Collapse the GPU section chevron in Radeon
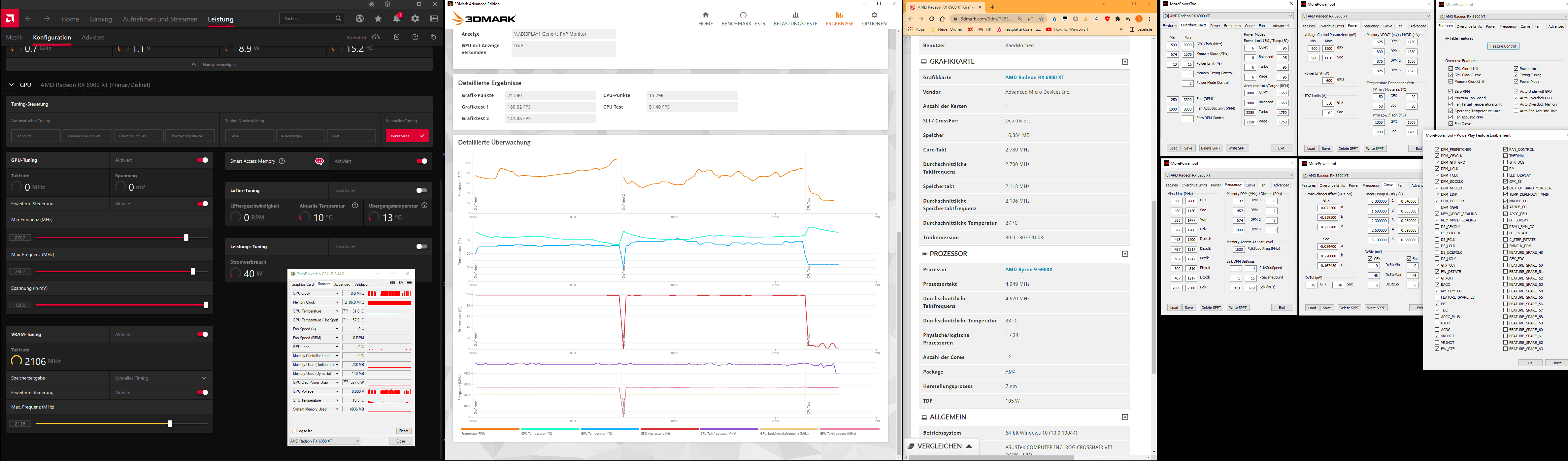The height and width of the screenshot is (461, 1568). point(12,85)
